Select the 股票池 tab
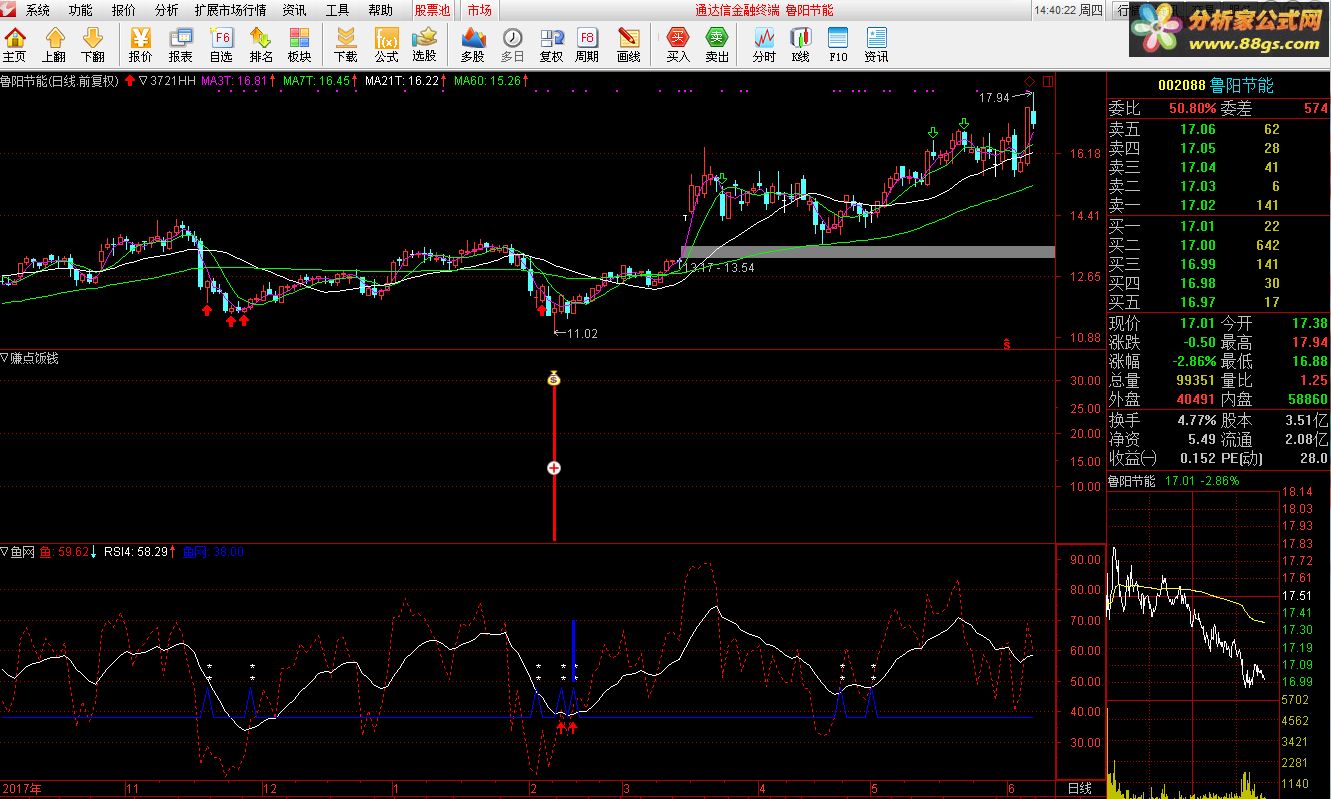 click(x=432, y=10)
